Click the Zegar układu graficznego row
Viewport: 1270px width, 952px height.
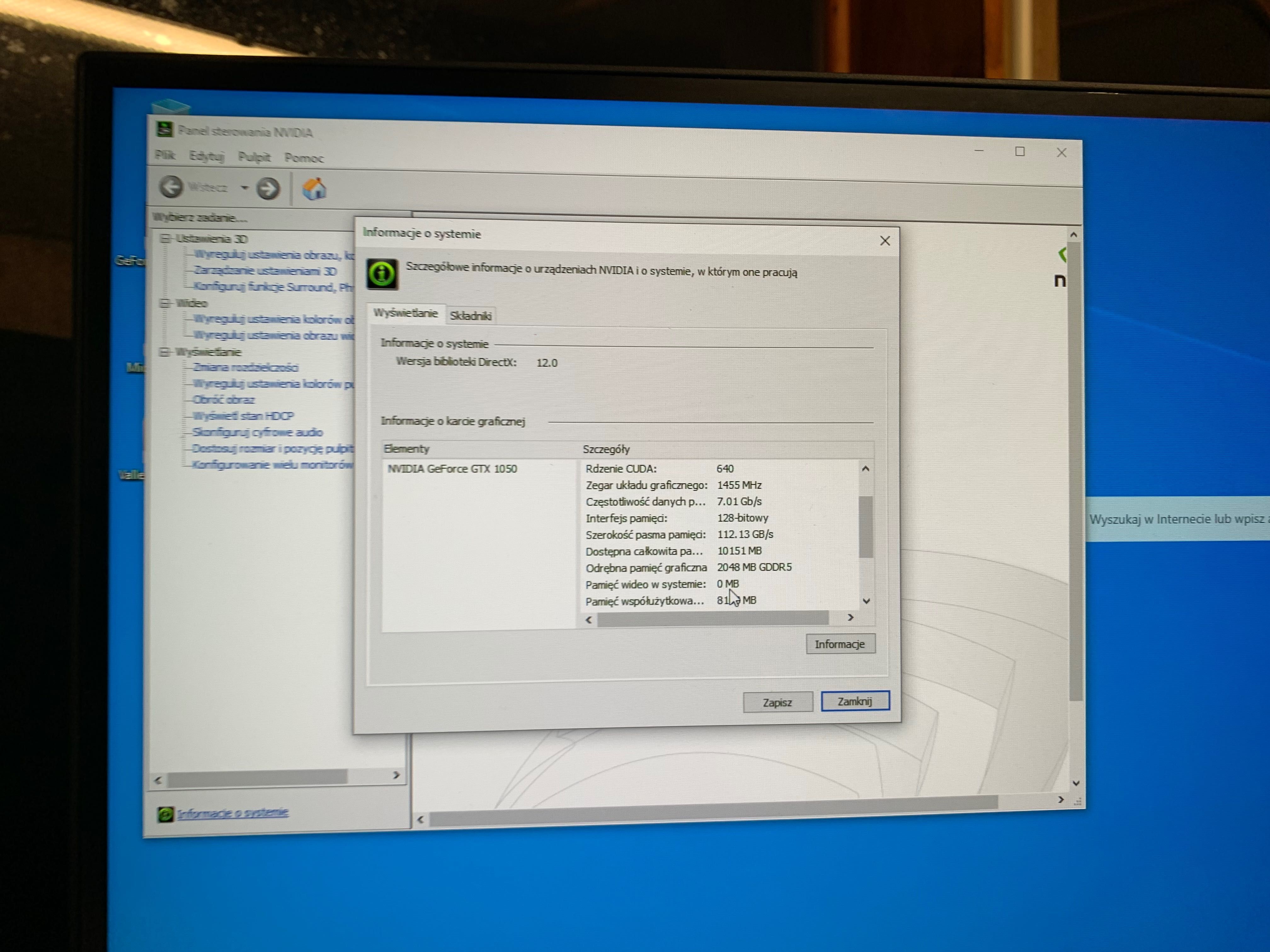pos(719,485)
